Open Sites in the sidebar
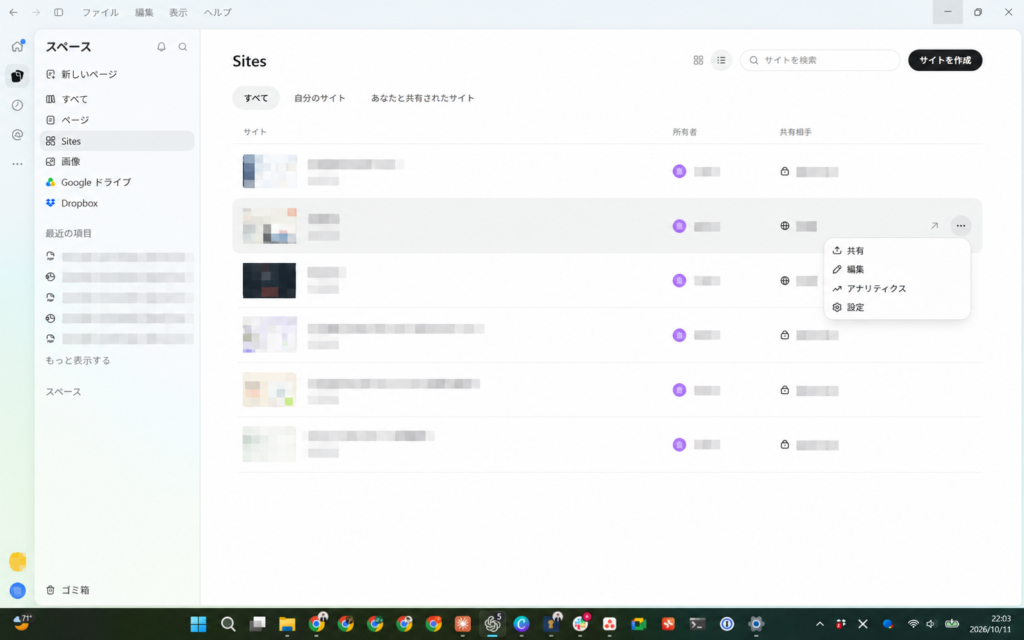 pos(118,141)
